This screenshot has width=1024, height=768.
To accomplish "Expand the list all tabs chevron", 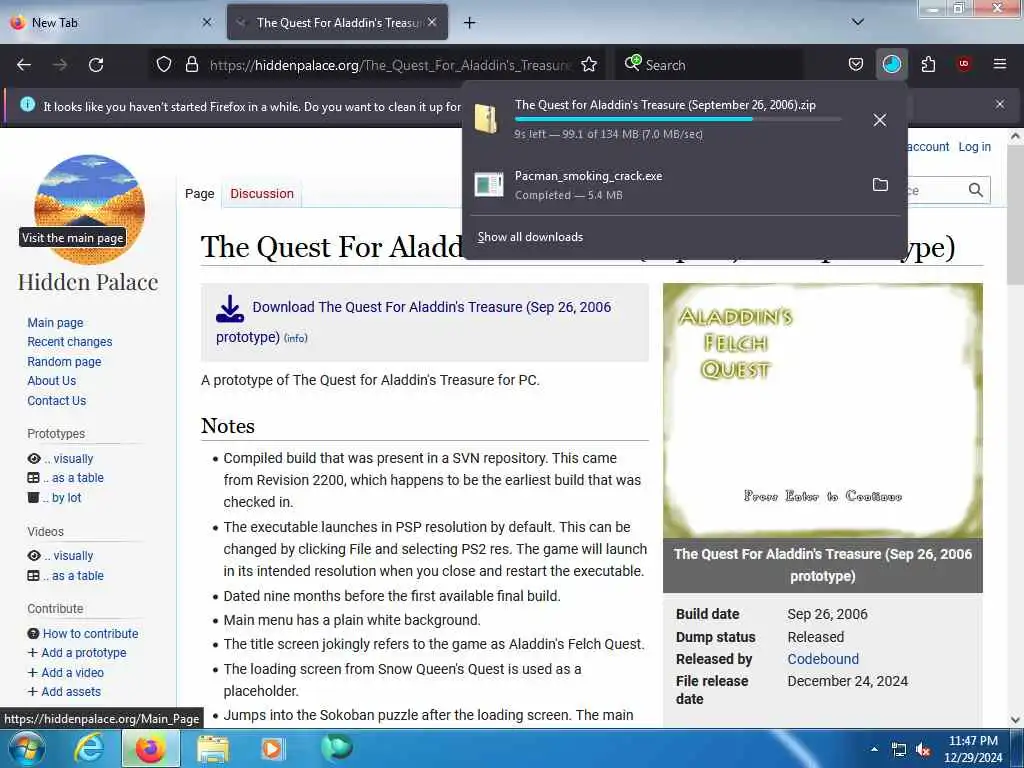I will pos(858,22).
